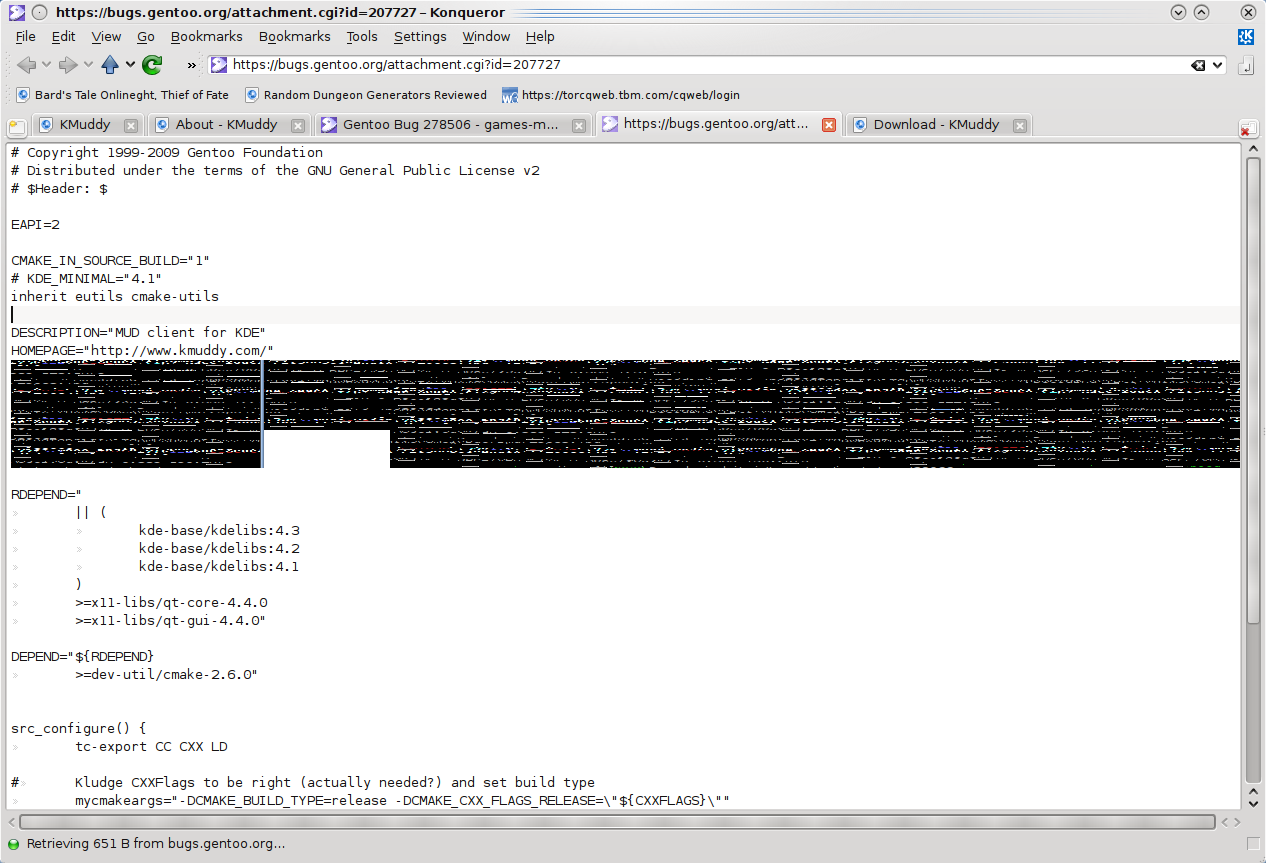Click the KDE logo throbber icon
Image resolution: width=1266 pixels, height=863 pixels.
click(1246, 37)
